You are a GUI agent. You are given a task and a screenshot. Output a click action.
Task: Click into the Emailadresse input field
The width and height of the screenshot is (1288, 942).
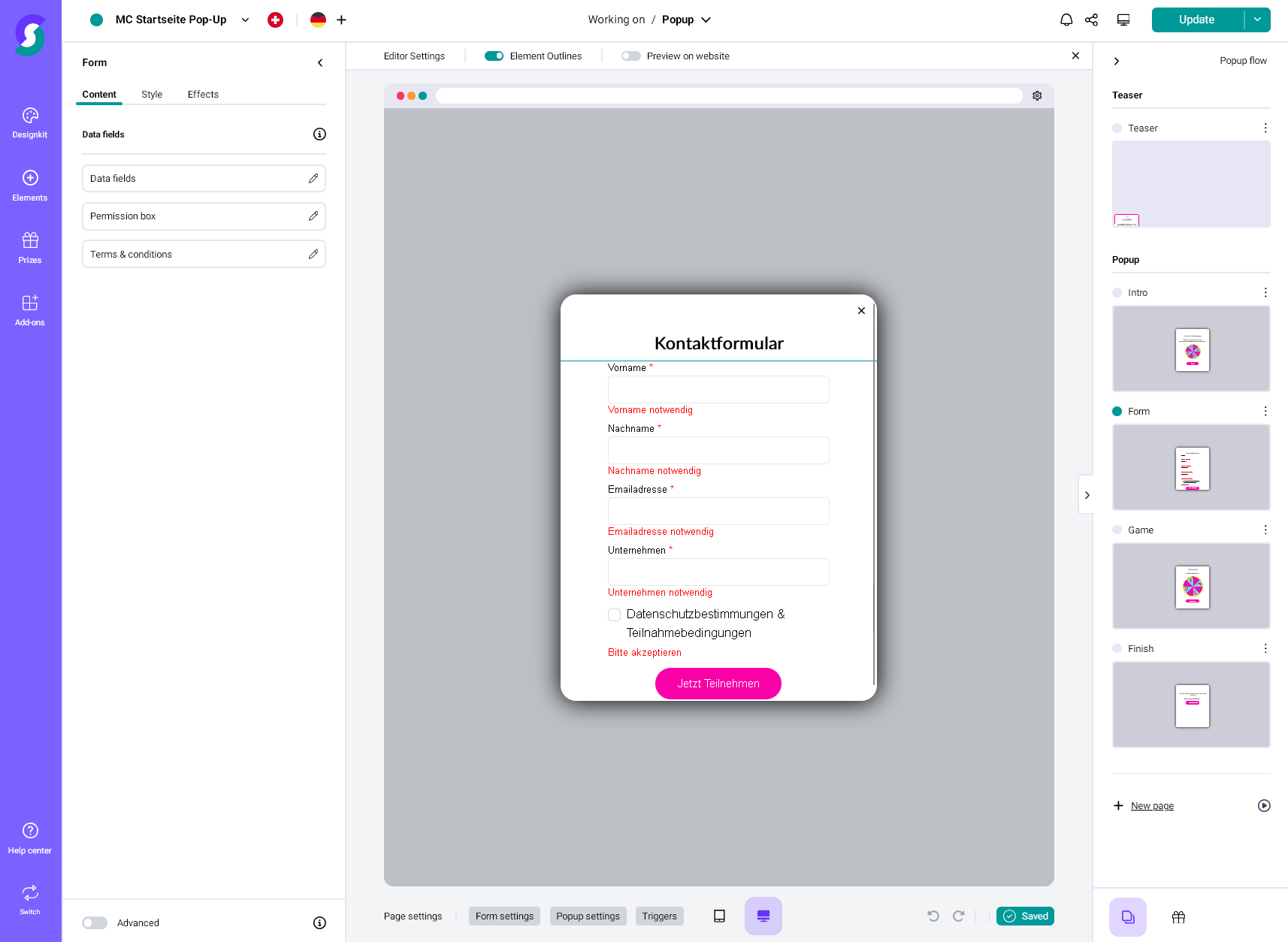point(718,512)
